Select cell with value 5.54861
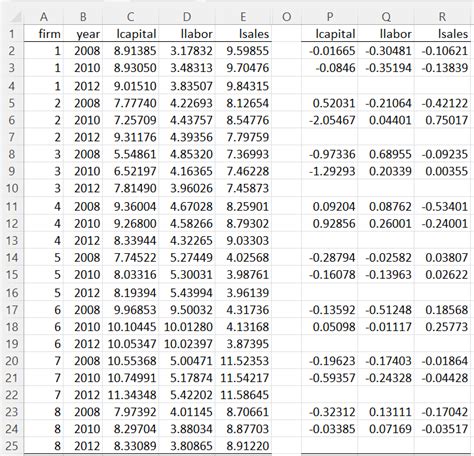 coord(130,154)
